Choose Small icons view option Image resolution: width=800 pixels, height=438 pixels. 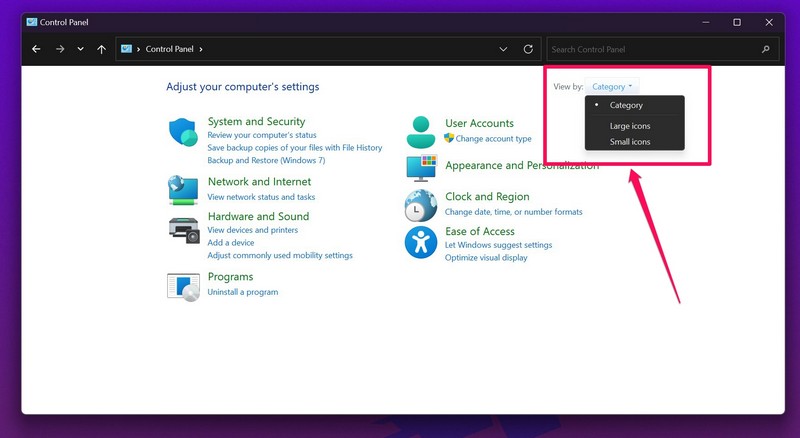(630, 142)
